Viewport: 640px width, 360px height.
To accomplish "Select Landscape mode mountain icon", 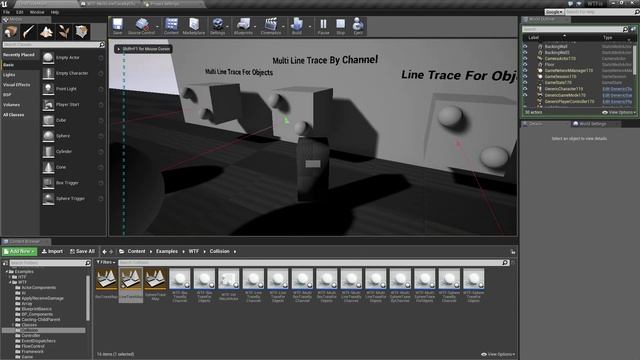I will [x=46, y=32].
